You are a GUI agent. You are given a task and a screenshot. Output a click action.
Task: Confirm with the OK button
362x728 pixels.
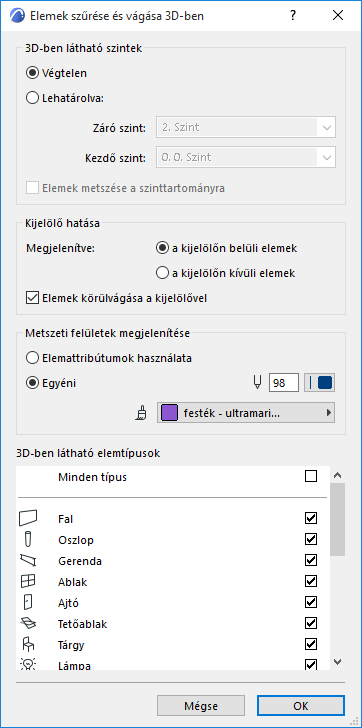[x=301, y=706]
